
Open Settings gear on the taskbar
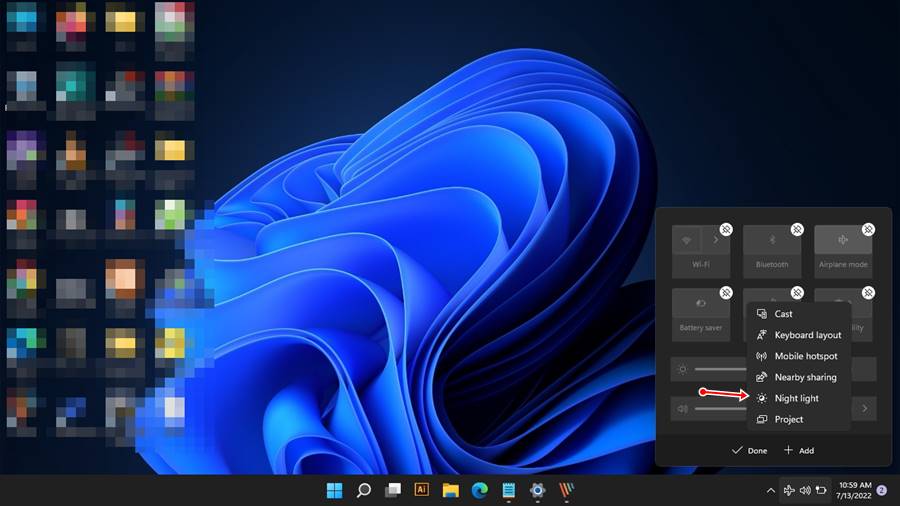(538, 491)
